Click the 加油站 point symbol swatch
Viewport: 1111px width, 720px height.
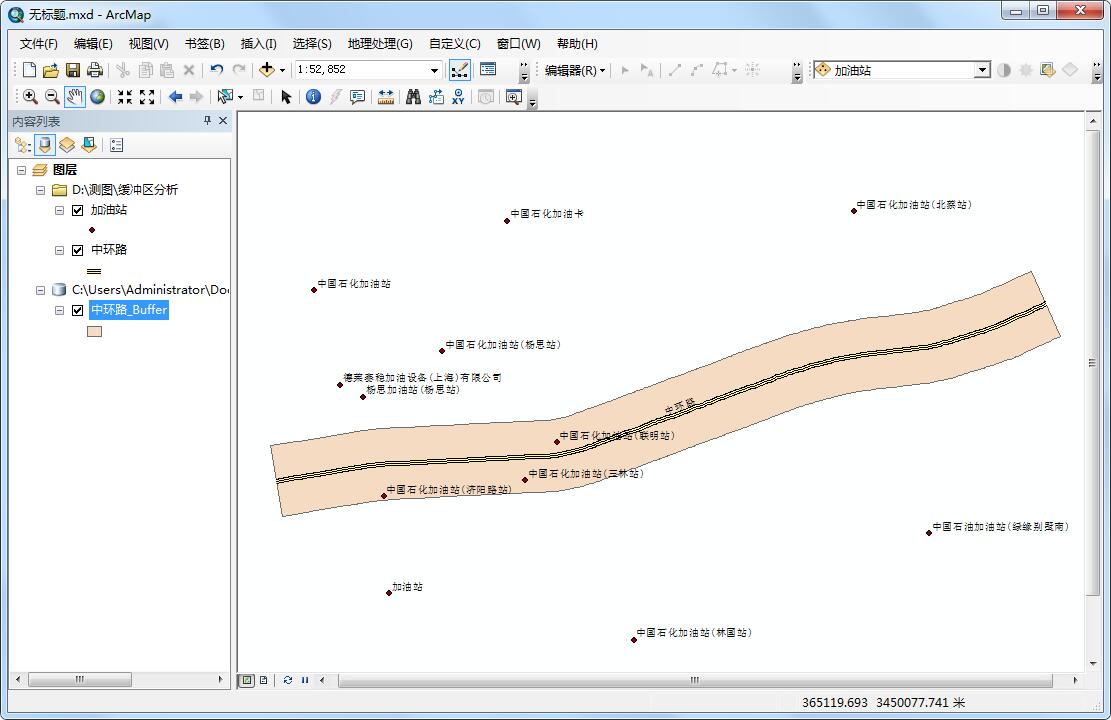click(x=92, y=230)
